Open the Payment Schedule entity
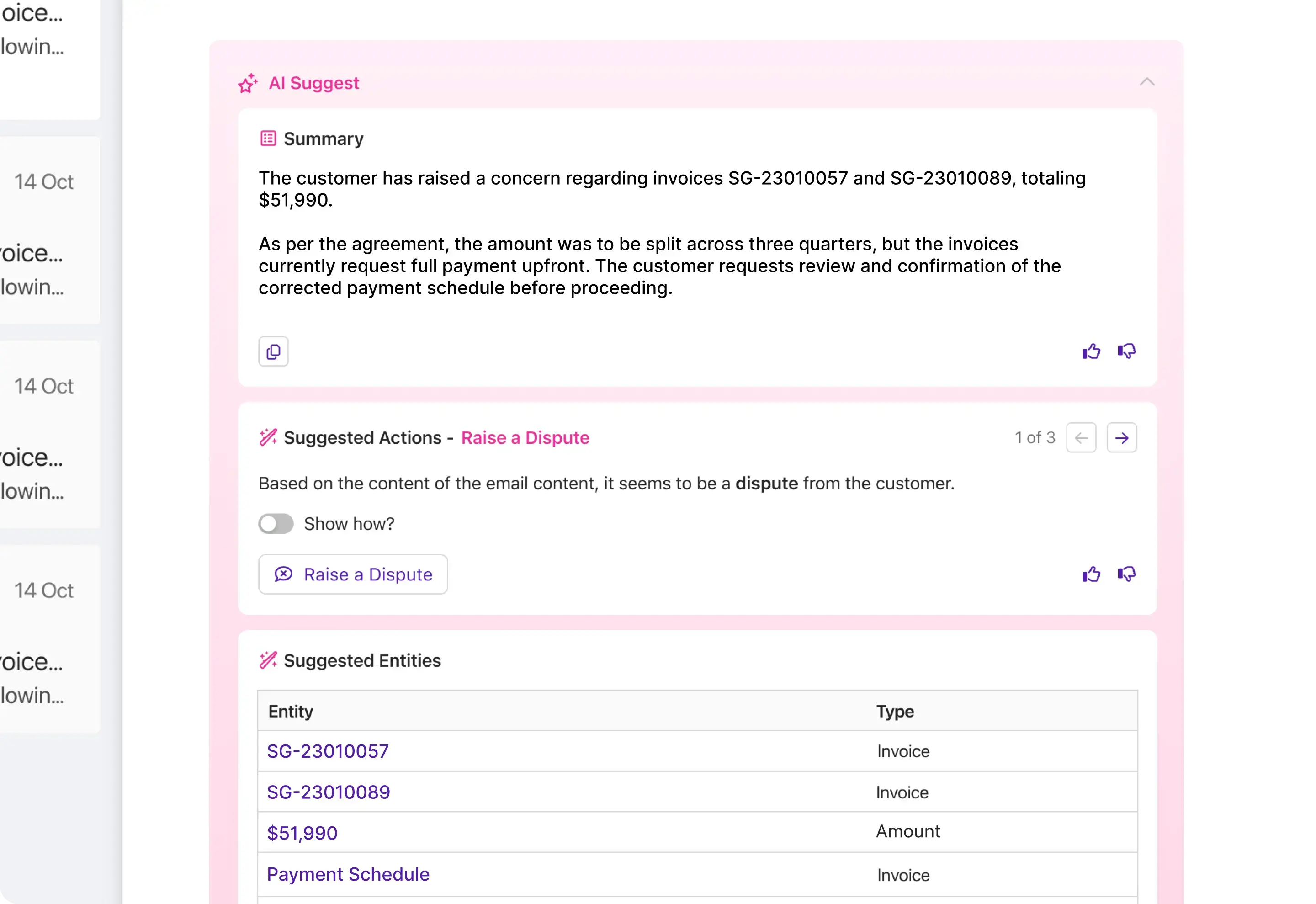This screenshot has height=904, width=1316. [348, 874]
